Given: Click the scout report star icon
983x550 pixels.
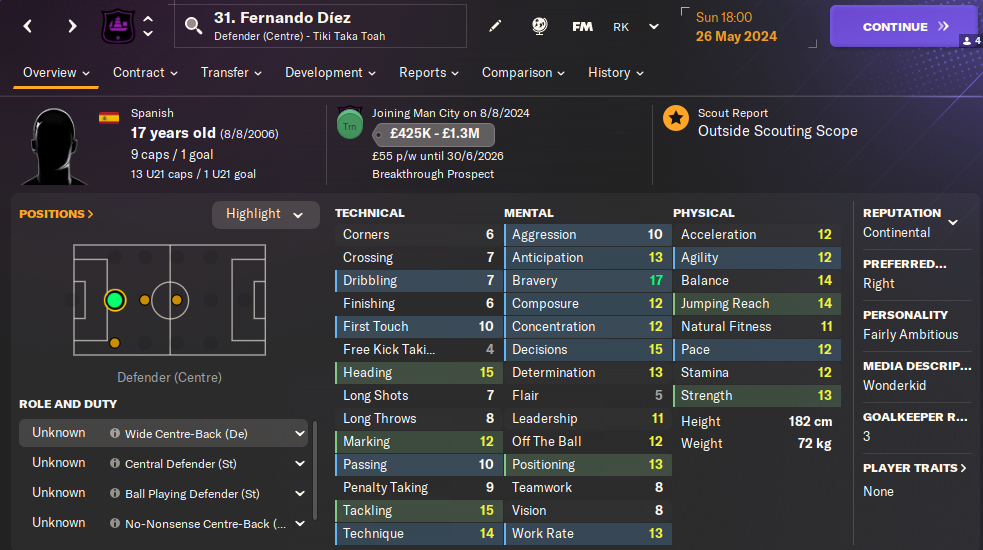Looking at the screenshot, I should pyautogui.click(x=676, y=119).
